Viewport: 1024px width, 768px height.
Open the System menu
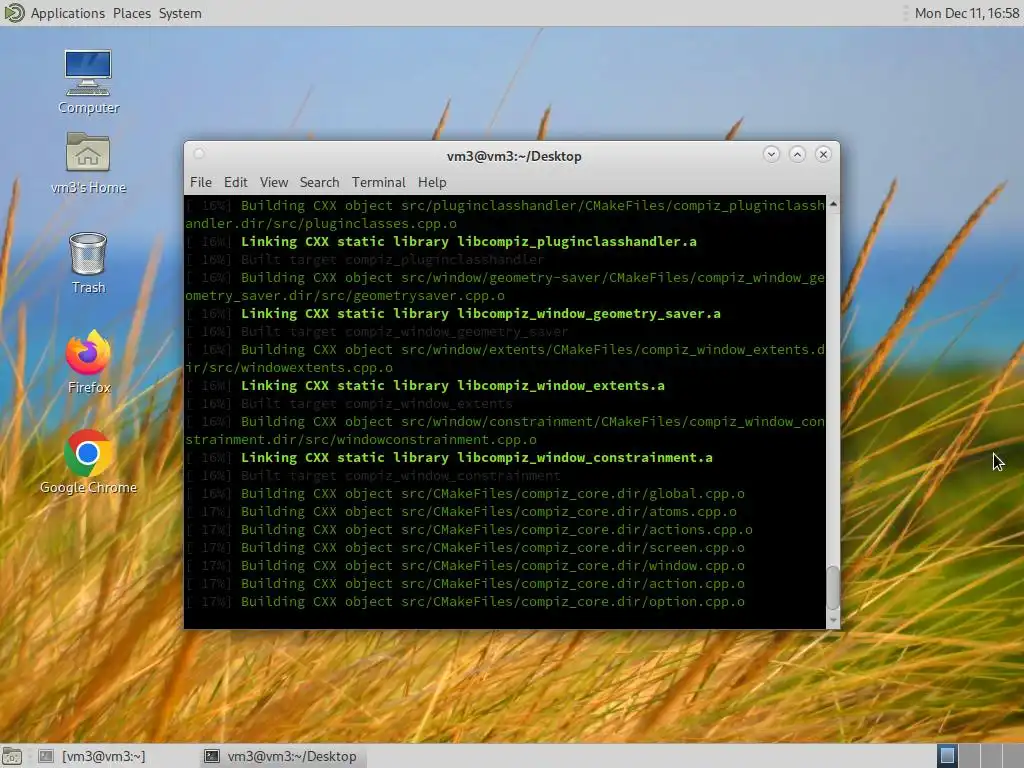(x=180, y=13)
